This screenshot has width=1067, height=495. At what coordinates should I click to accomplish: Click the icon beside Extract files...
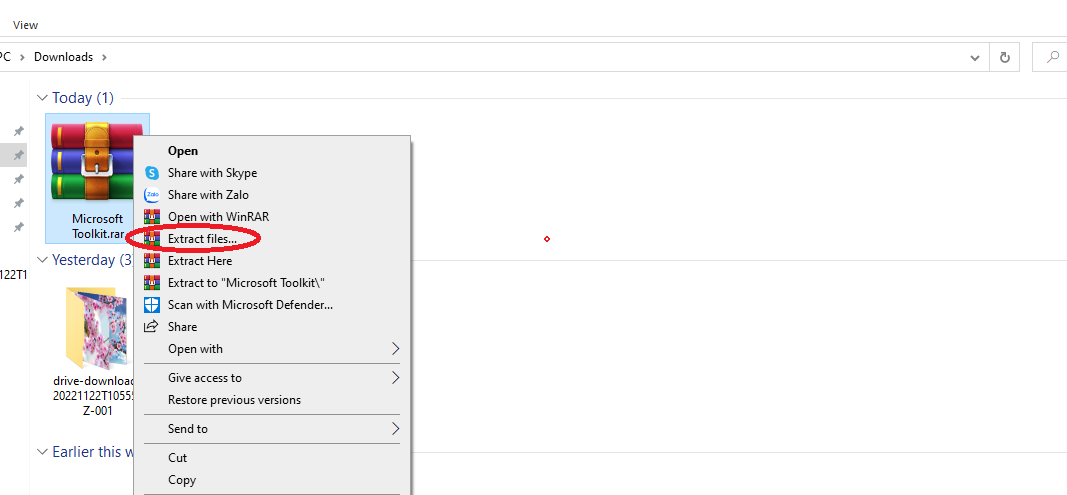point(152,239)
